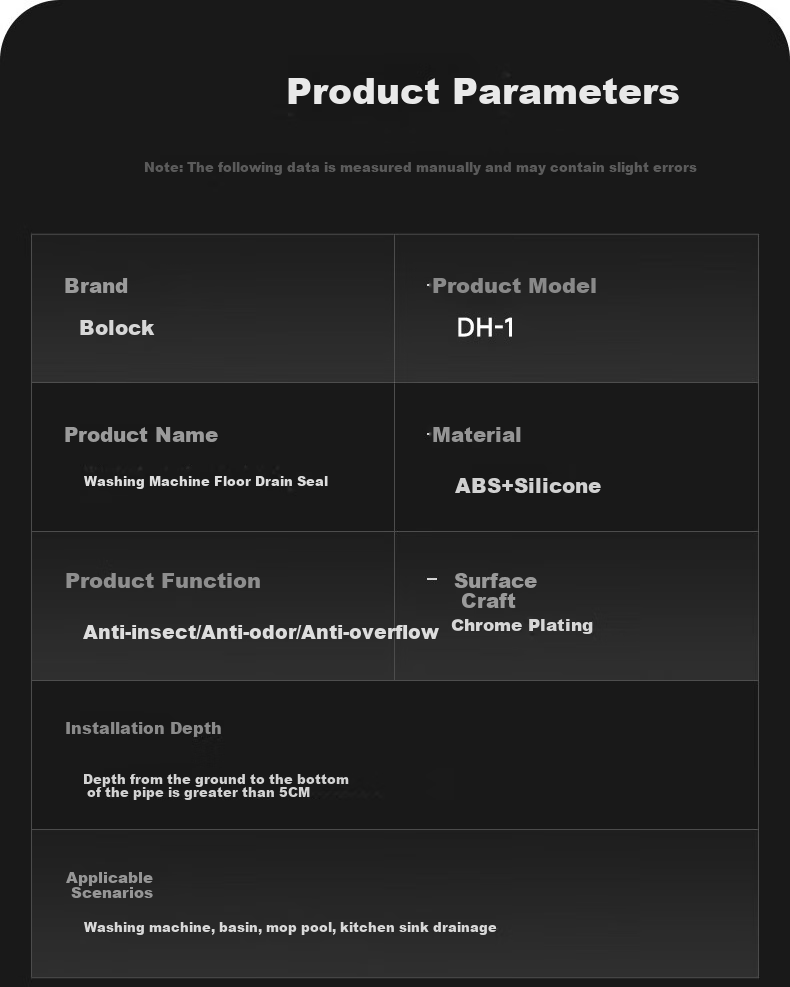Select Anti-insect/Anti-odor/Anti-overflow text
Screen dimensions: 790x987
(261, 632)
